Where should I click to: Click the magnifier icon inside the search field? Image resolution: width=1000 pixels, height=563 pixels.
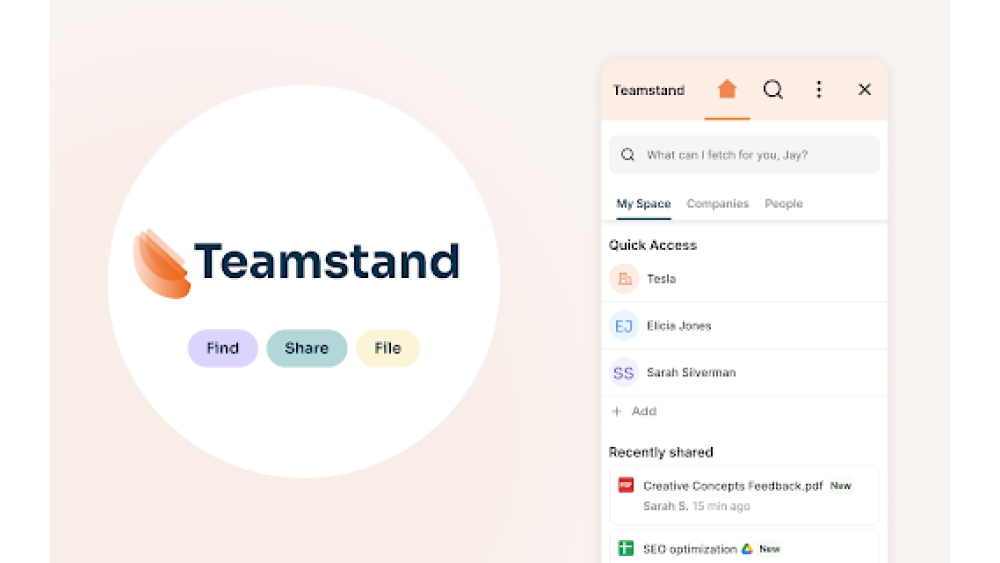[x=628, y=155]
